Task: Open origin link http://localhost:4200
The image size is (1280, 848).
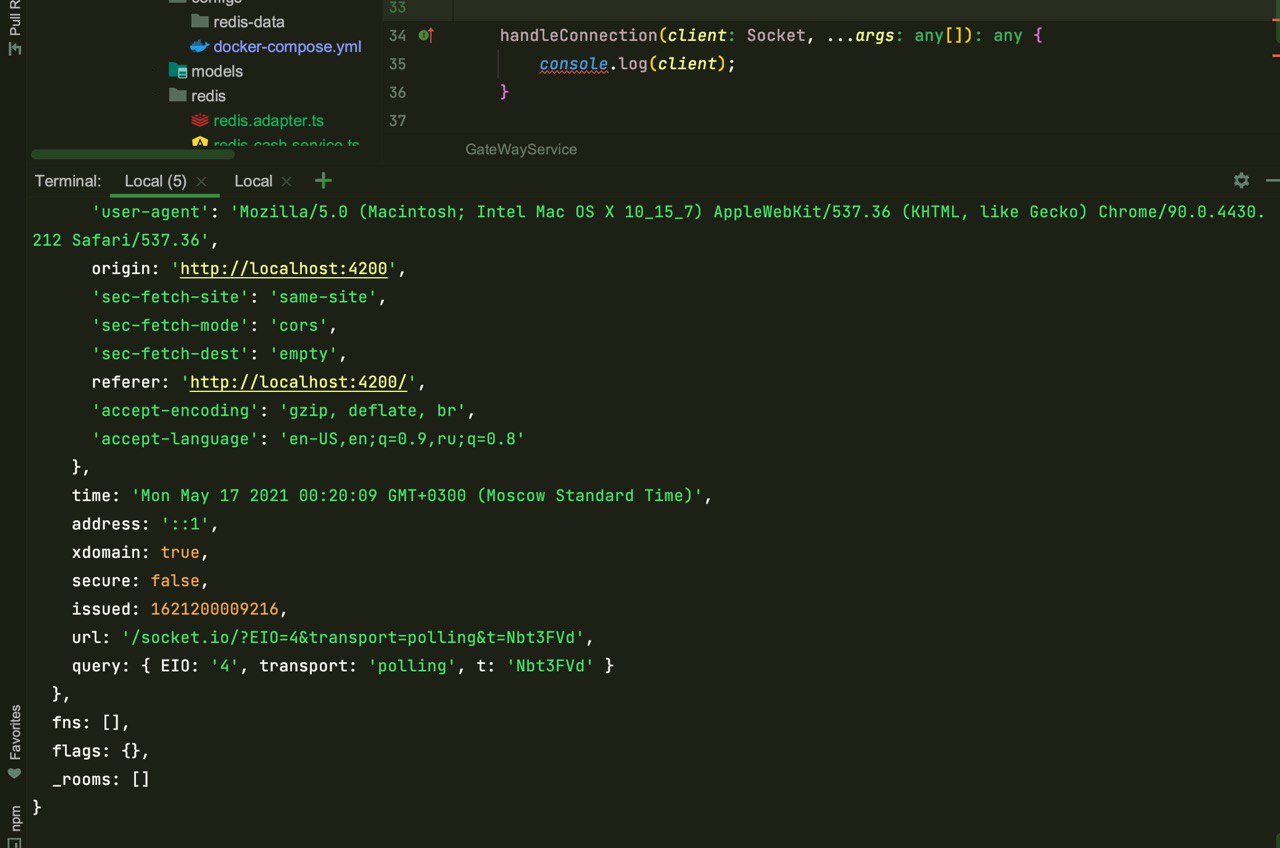Action: click(x=284, y=269)
